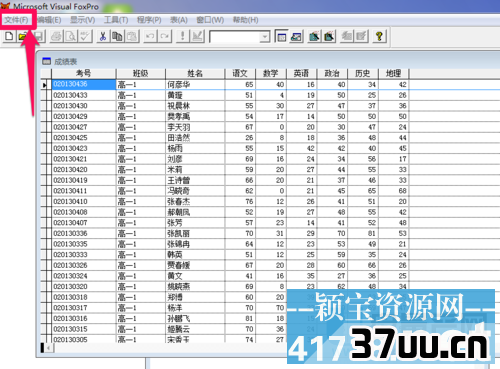Click inside the toolbar database combo box
This screenshot has height=369, width=500.
[235, 36]
